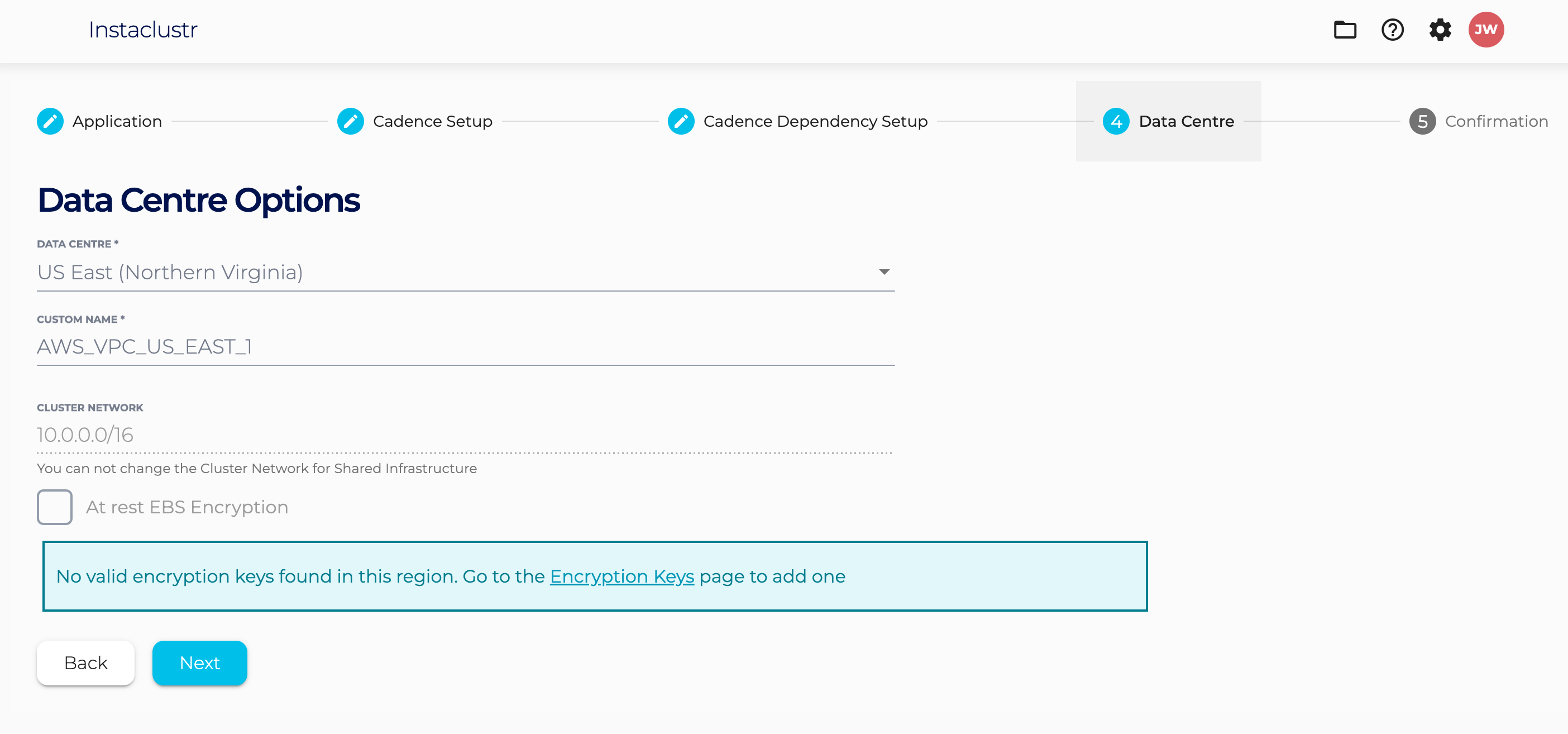
Task: Enable At rest EBS Encryption checkbox
Action: point(55,507)
